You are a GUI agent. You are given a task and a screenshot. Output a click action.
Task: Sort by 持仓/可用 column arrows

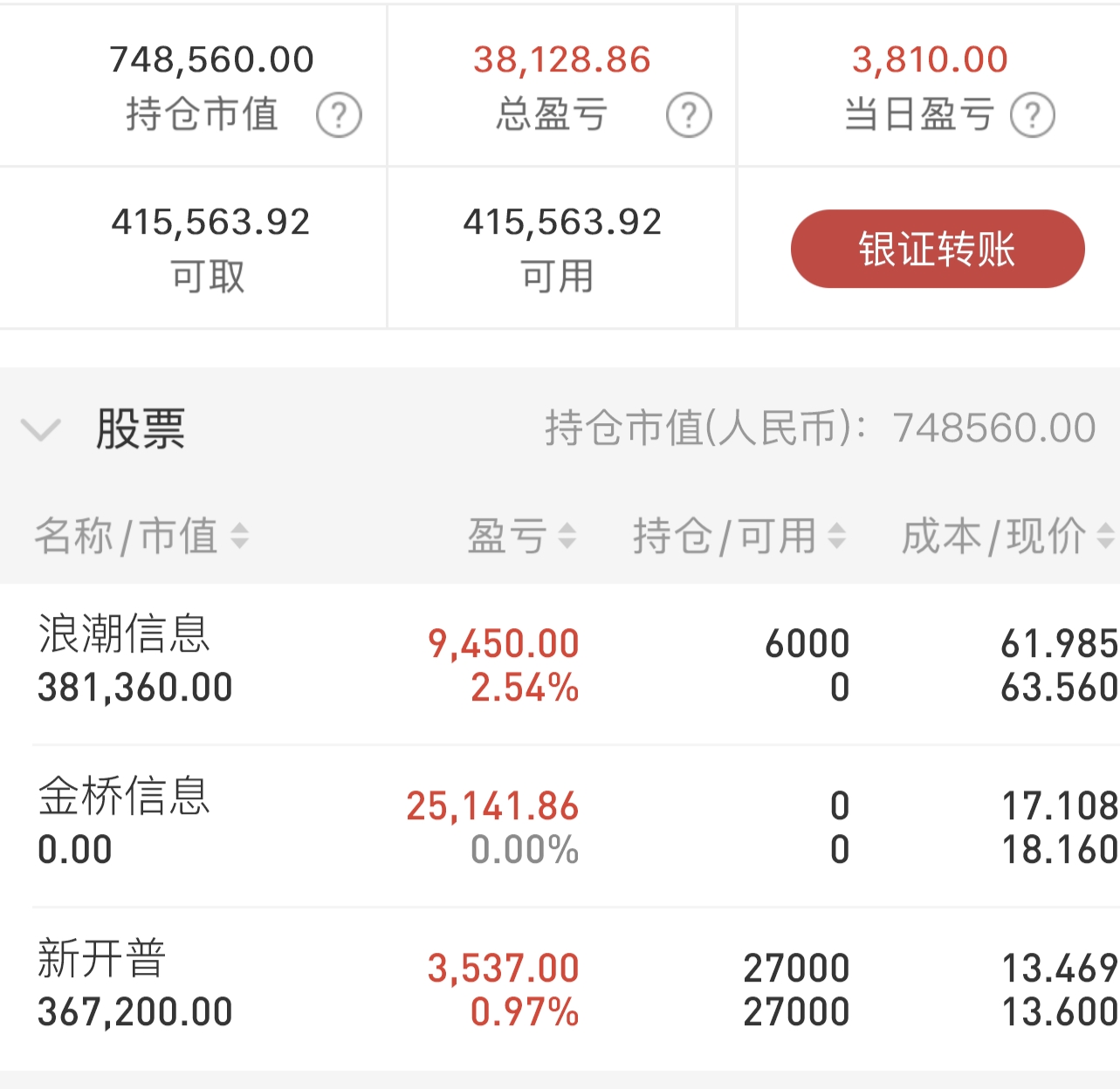pyautogui.click(x=836, y=536)
